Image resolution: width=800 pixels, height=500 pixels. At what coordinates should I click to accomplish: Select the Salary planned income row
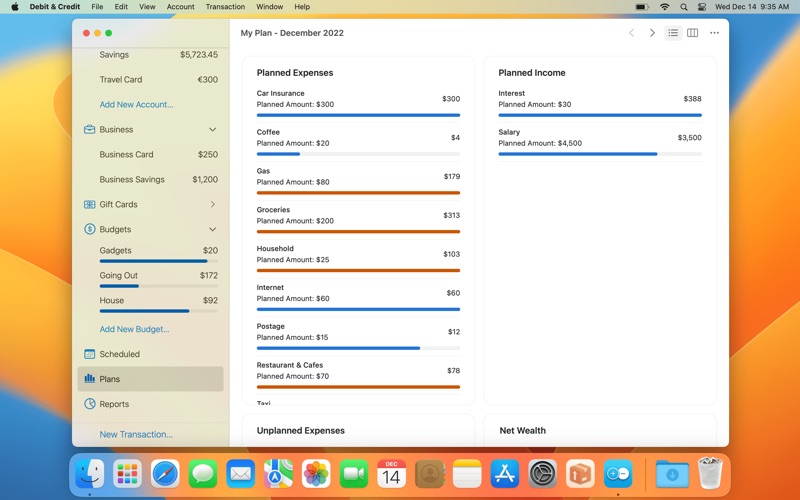[x=600, y=142]
